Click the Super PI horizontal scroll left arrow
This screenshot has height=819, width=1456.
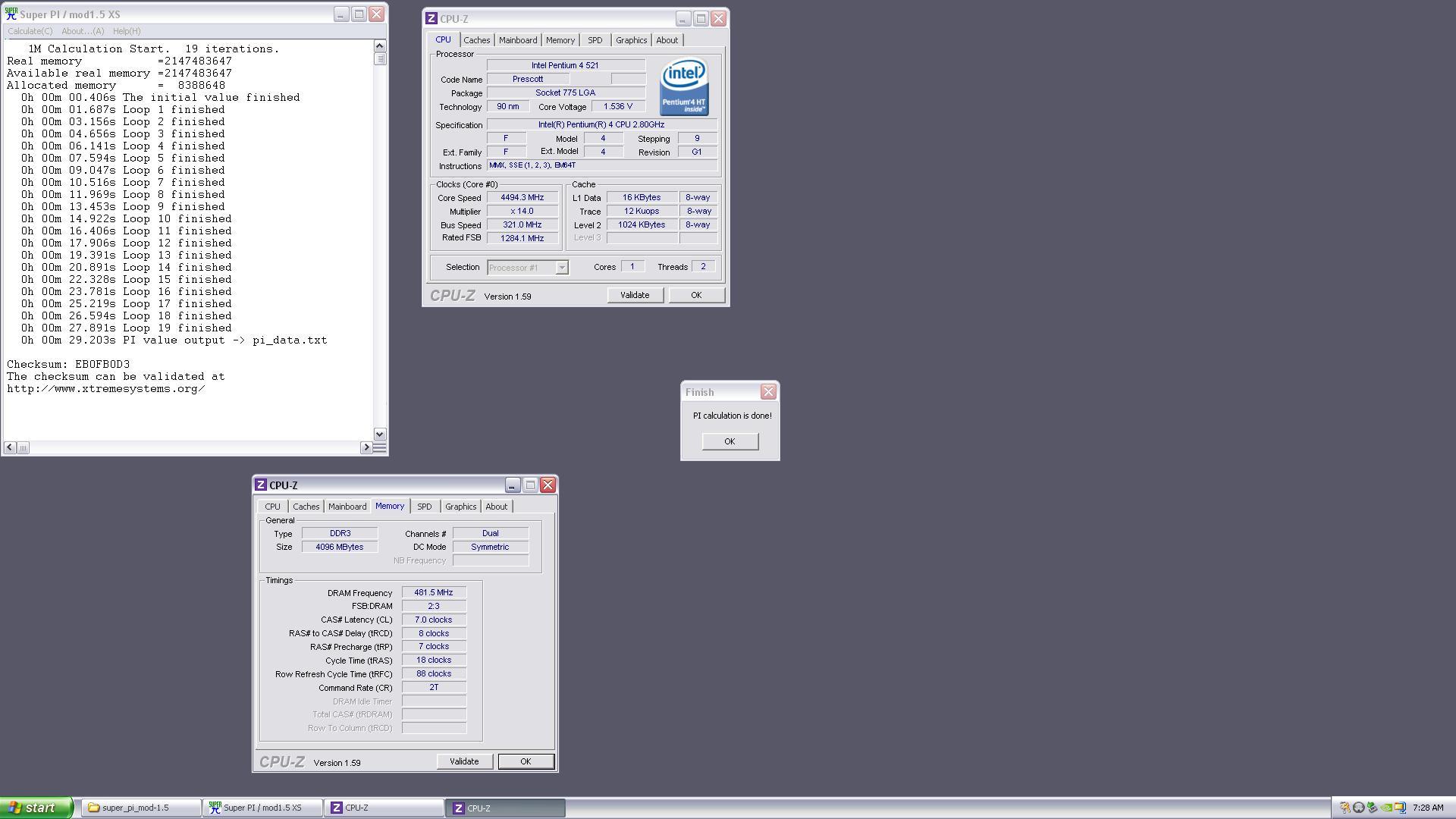coord(10,447)
